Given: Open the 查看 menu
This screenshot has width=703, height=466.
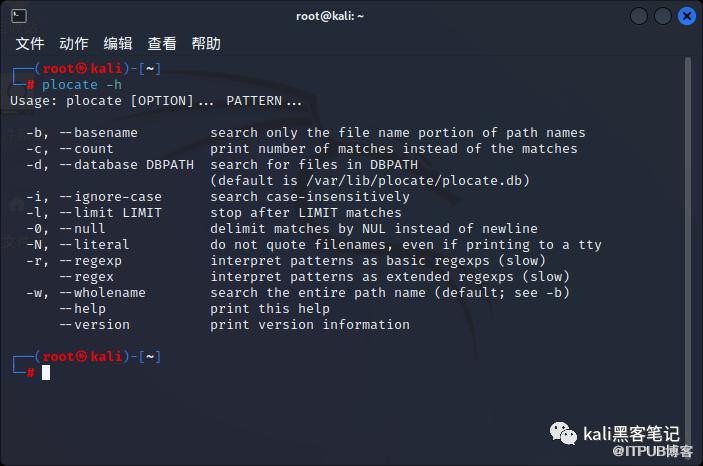Looking at the screenshot, I should [162, 44].
